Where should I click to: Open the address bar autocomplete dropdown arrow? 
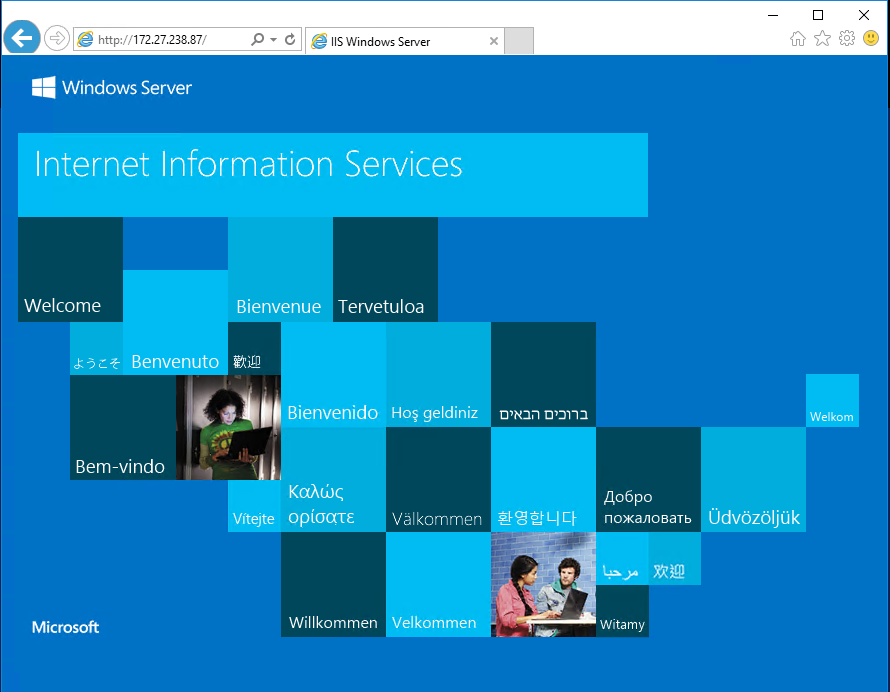(274, 39)
